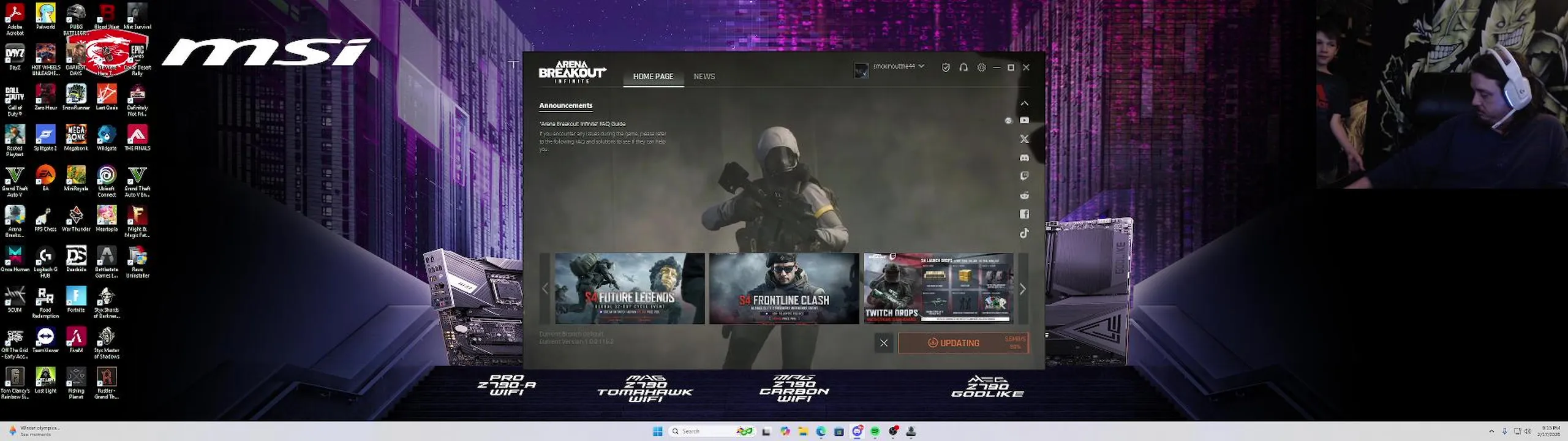The width and height of the screenshot is (1568, 441).
Task: Show hidden system tray icons
Action: [1491, 431]
